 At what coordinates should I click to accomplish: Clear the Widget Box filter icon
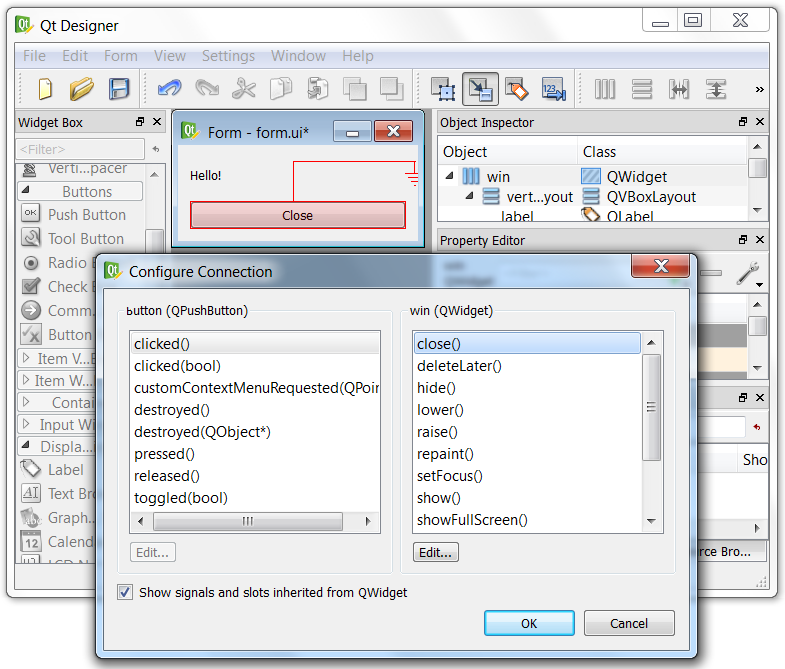click(156, 149)
